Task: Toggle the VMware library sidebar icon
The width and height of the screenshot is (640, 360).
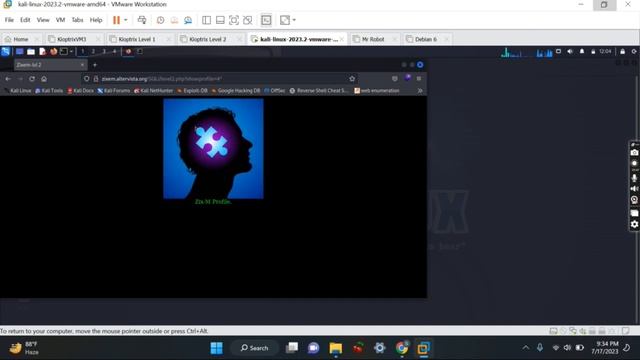Action: (x=207, y=20)
